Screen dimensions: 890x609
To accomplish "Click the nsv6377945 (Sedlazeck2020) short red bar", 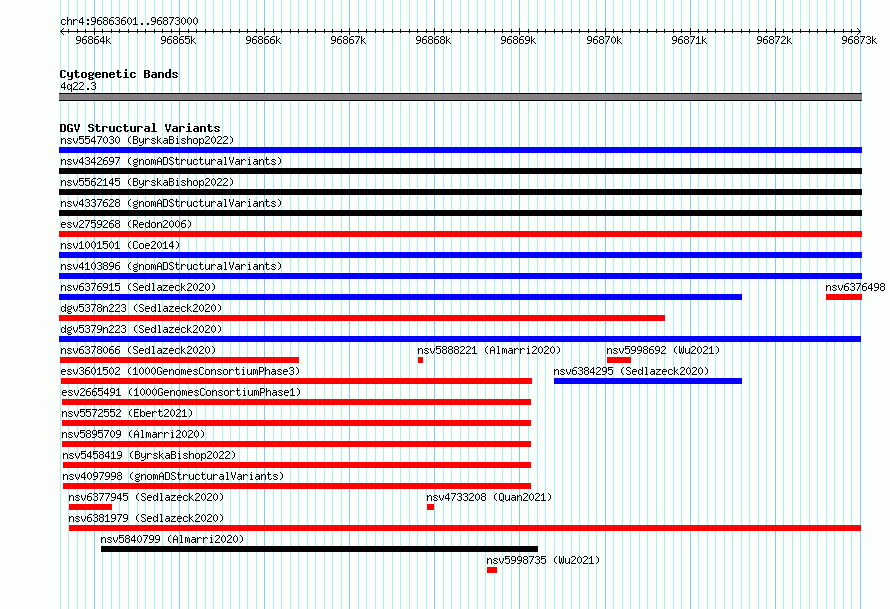I will pyautogui.click(x=90, y=507).
